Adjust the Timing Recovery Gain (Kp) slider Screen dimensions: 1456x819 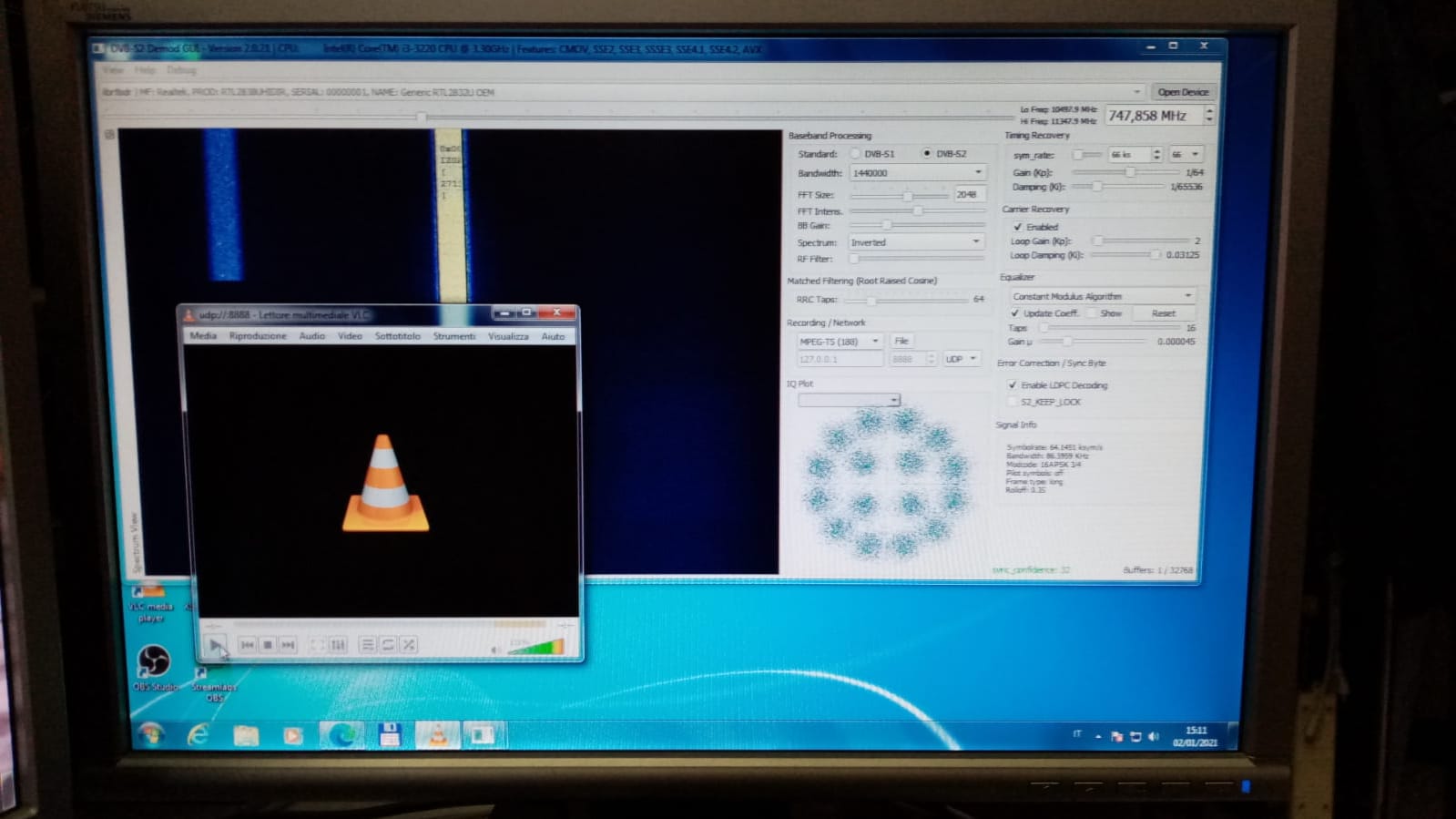[x=1125, y=172]
